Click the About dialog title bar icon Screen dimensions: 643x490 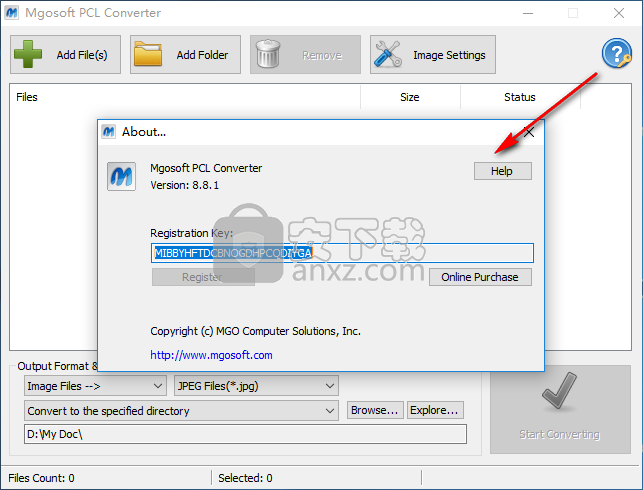tap(108, 132)
